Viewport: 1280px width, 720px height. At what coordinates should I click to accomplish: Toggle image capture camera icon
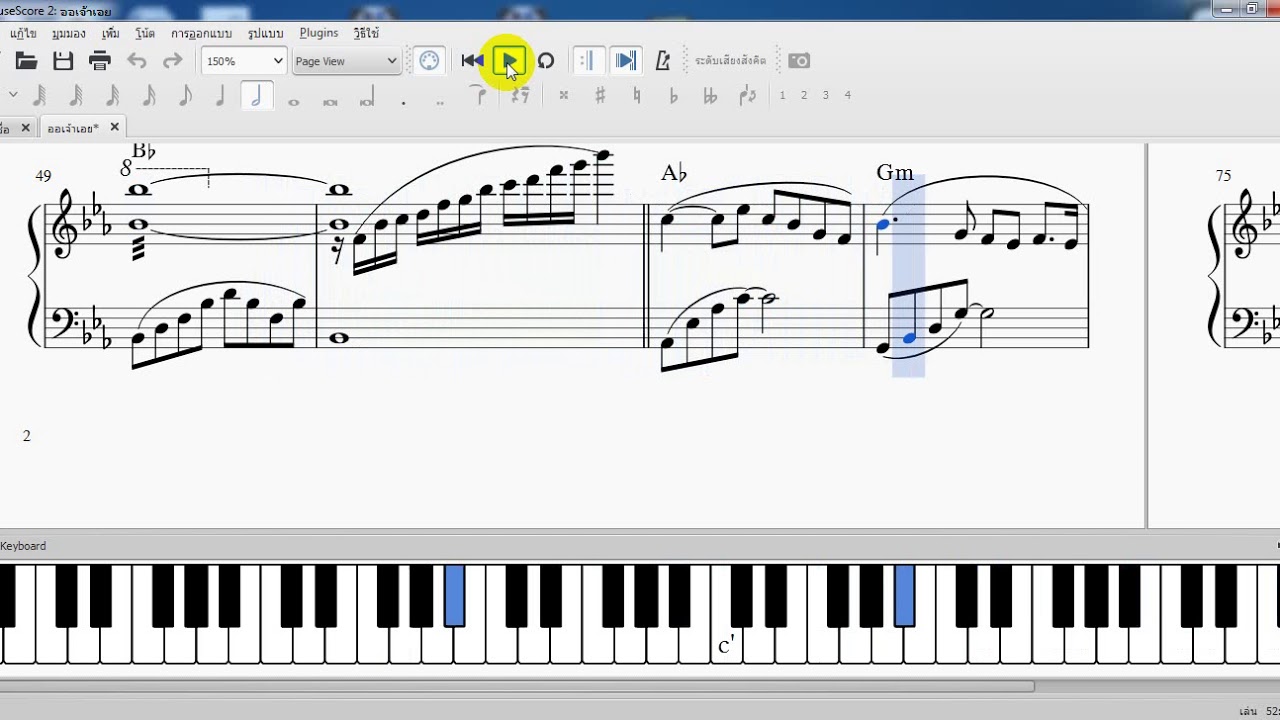point(799,61)
